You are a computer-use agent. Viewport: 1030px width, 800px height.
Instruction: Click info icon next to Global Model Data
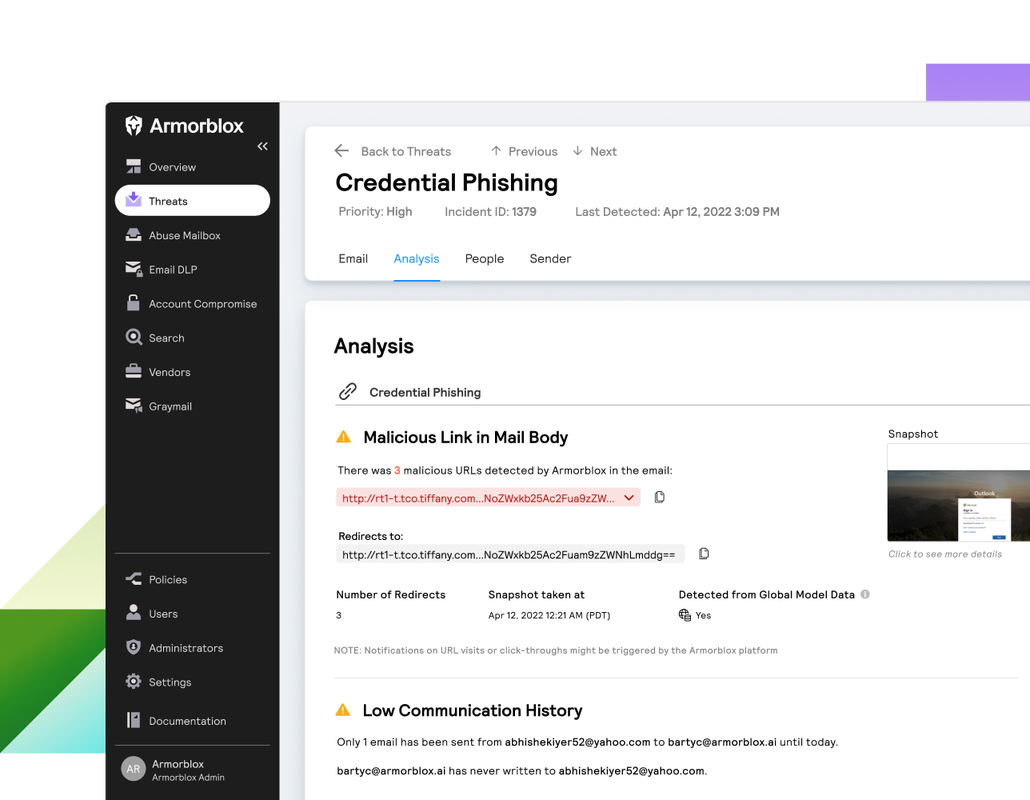(865, 594)
